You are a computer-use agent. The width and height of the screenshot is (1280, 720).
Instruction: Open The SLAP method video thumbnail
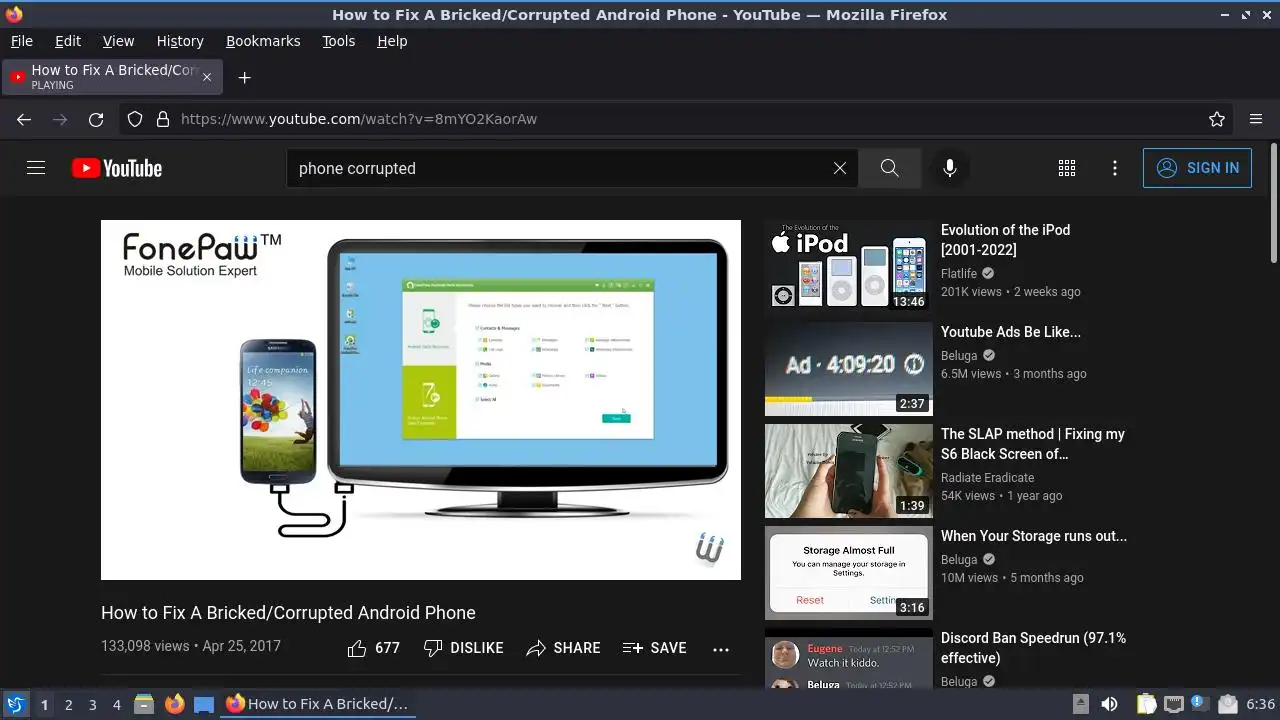(x=848, y=471)
